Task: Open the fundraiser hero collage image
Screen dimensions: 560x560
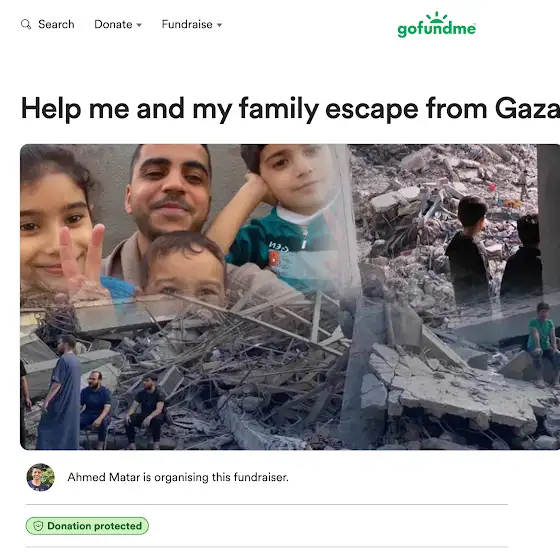Action: 290,296
